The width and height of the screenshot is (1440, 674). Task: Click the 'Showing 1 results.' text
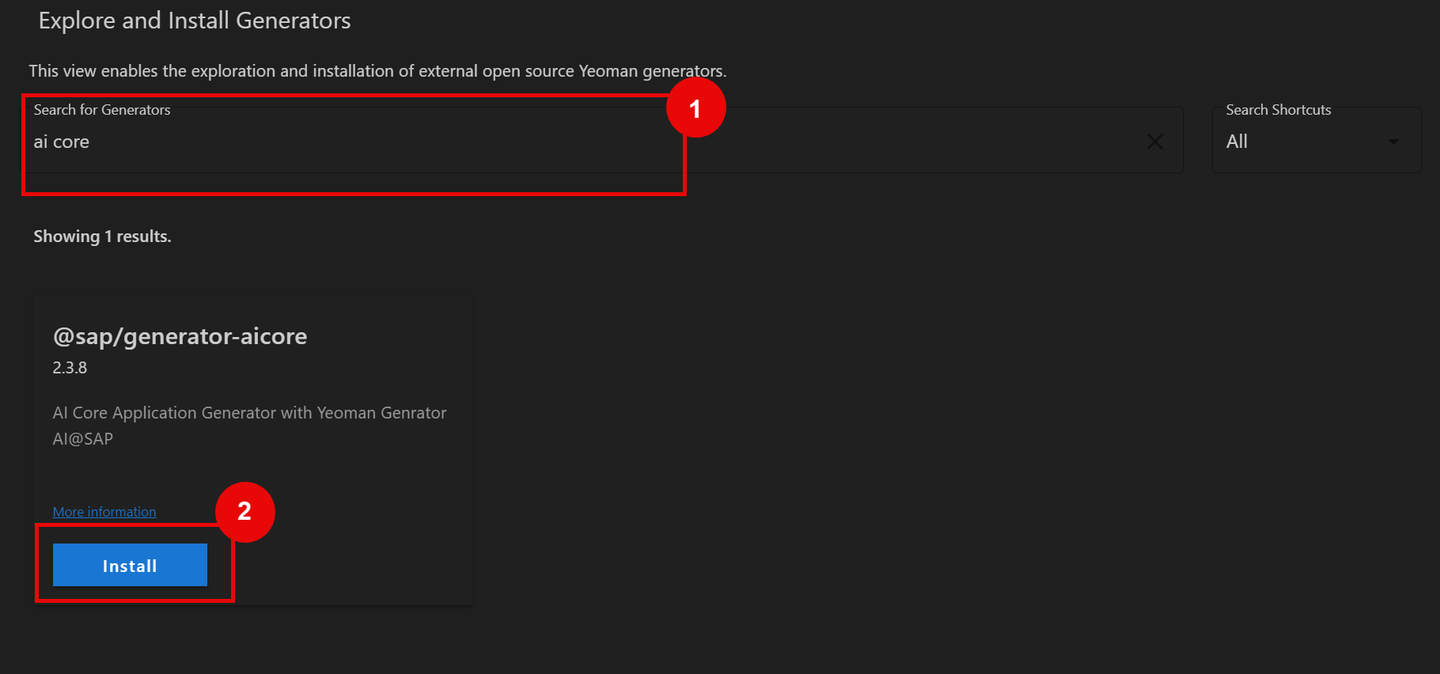pos(102,237)
